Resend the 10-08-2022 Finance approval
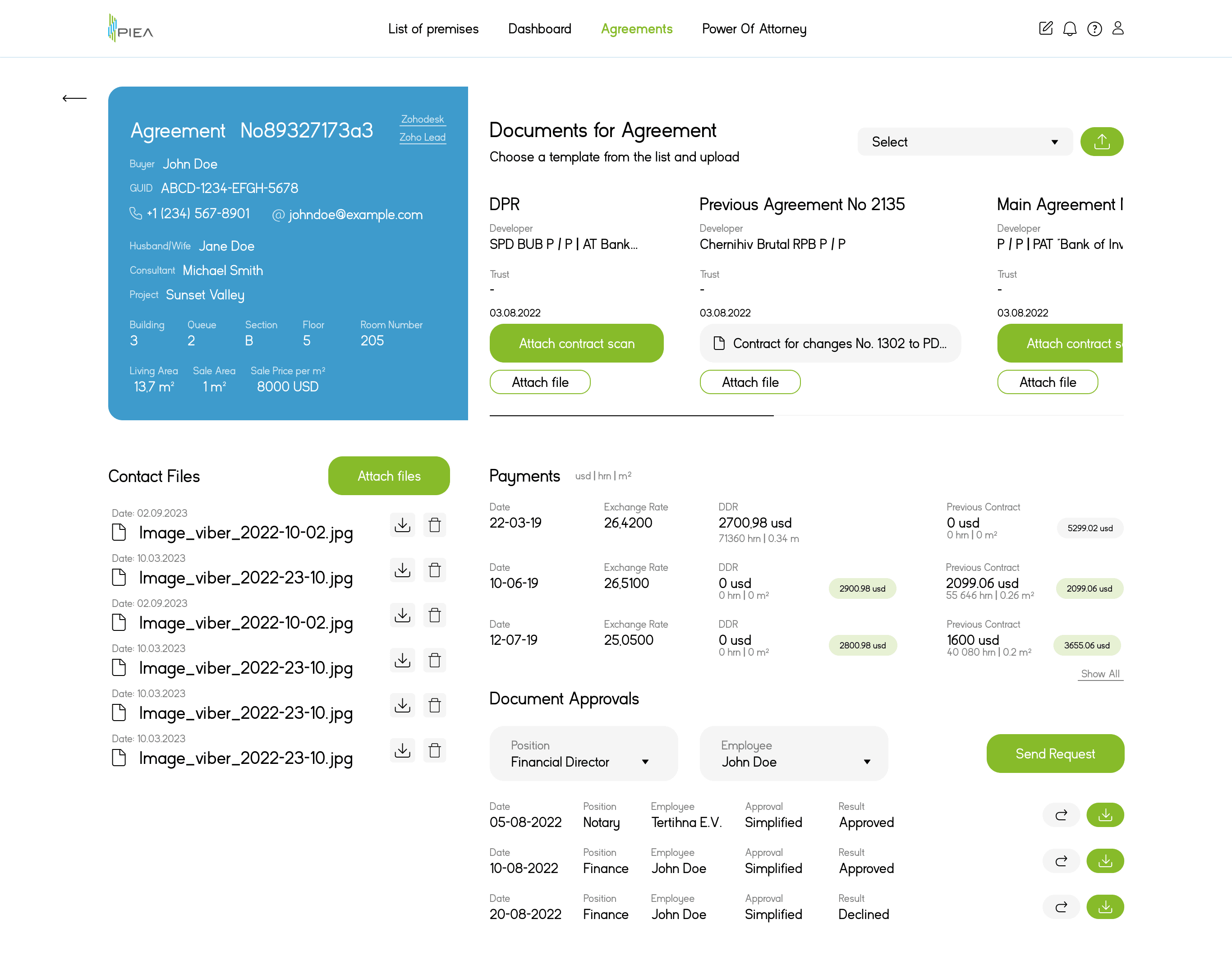Image resolution: width=1232 pixels, height=956 pixels. click(x=1061, y=861)
